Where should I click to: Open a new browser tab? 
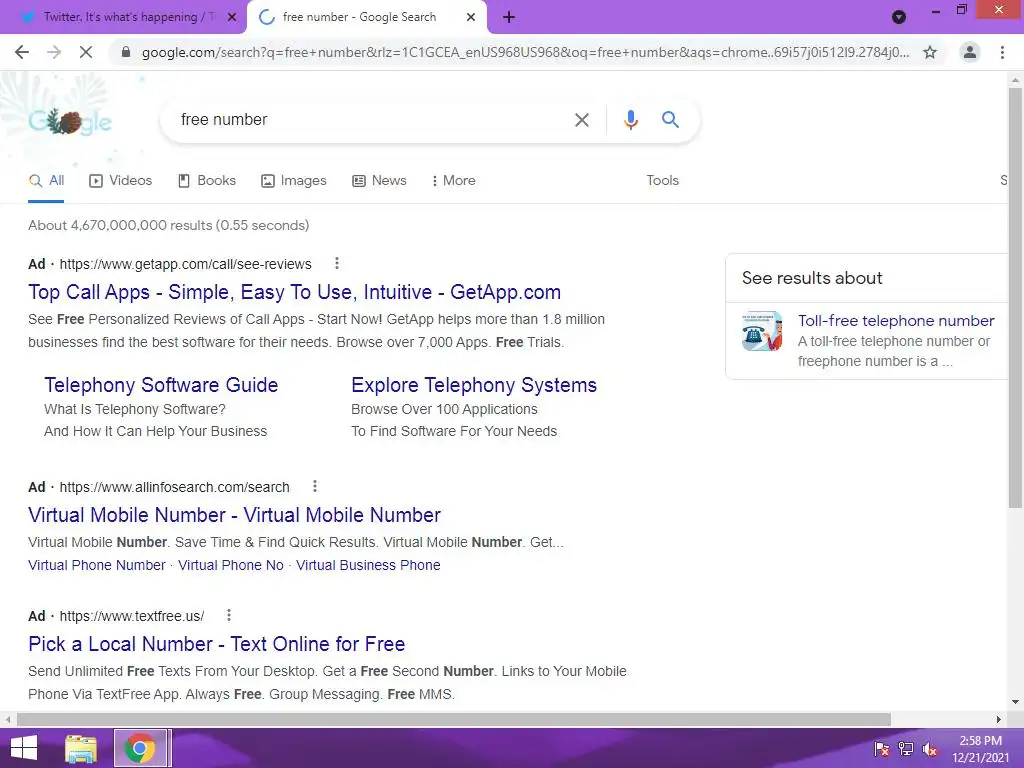point(509,18)
